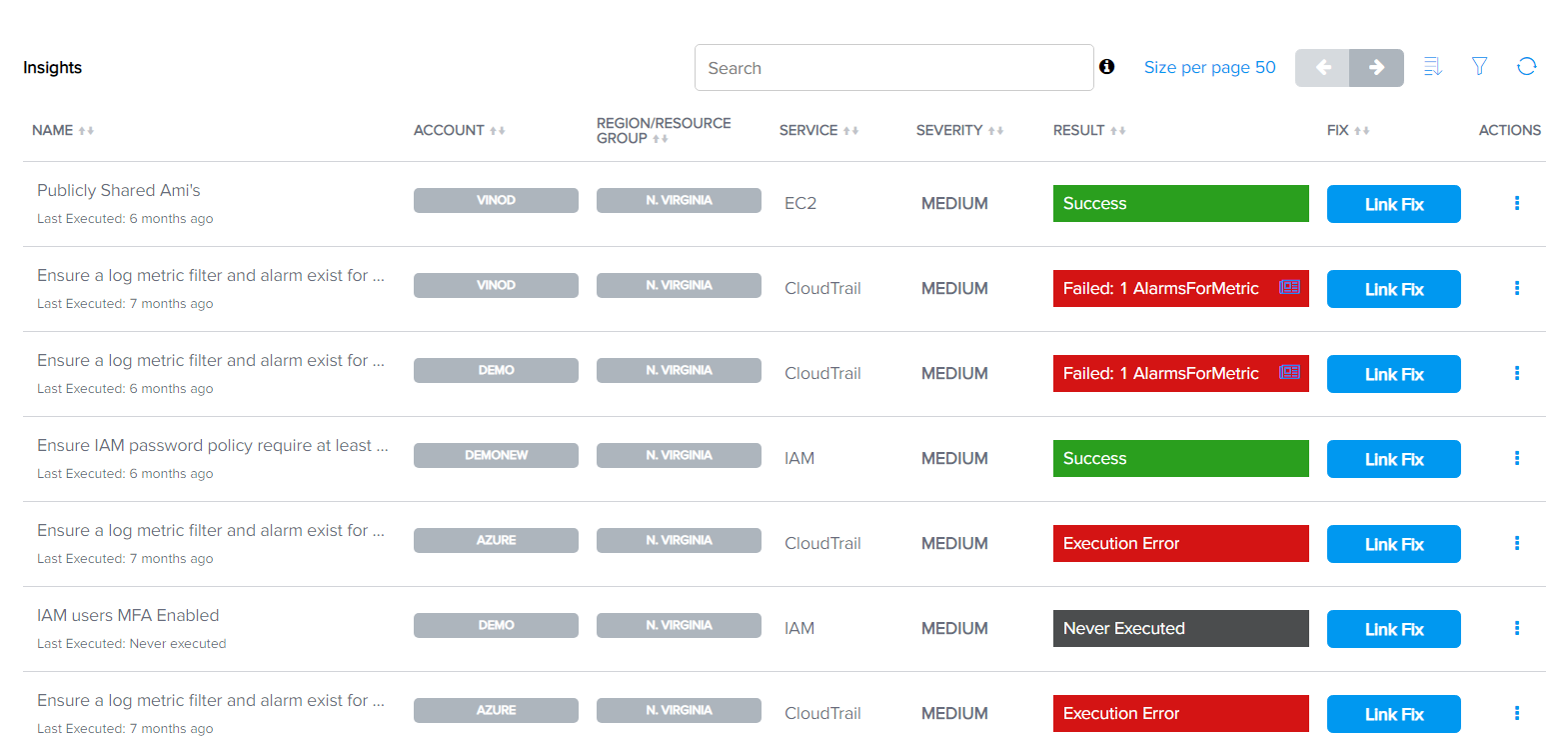Open actions menu for Publicly Shared Ami's row

click(x=1517, y=203)
